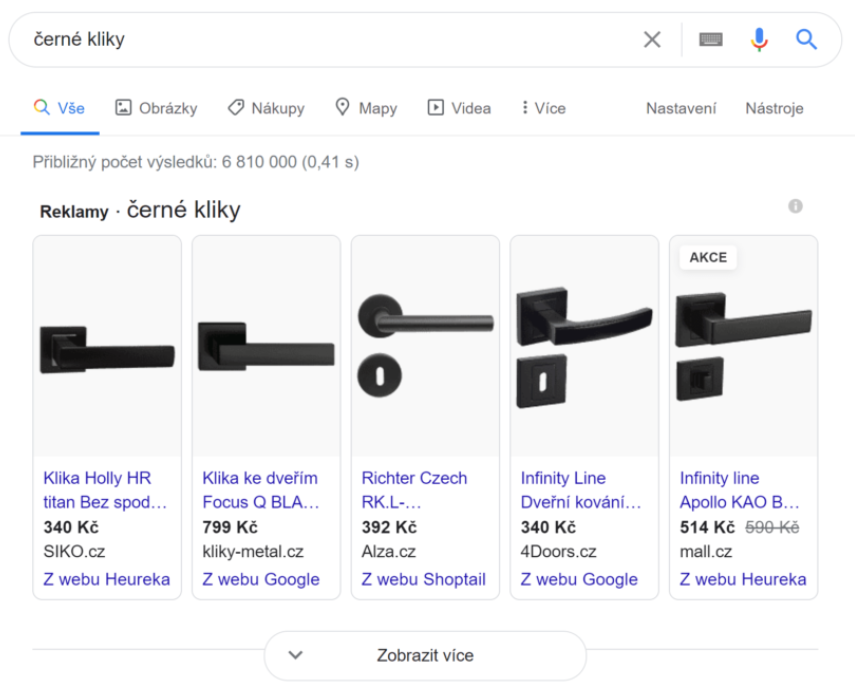Expand the Více menu
This screenshot has width=855, height=695.
(x=544, y=108)
